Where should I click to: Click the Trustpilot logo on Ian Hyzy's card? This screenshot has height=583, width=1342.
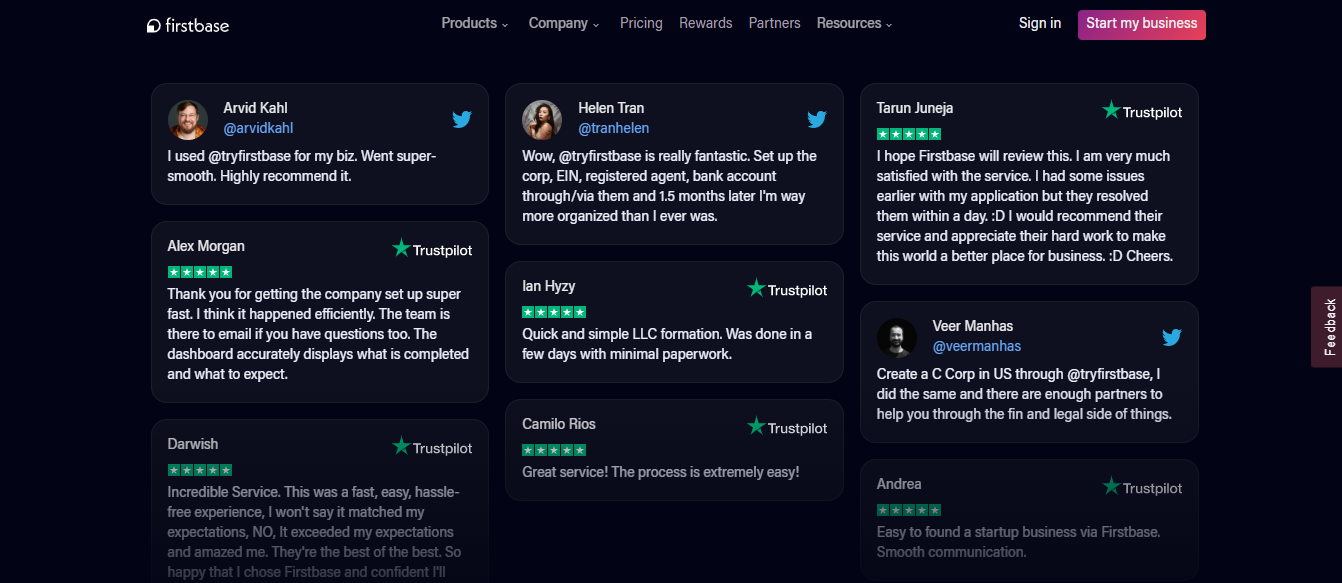786,289
